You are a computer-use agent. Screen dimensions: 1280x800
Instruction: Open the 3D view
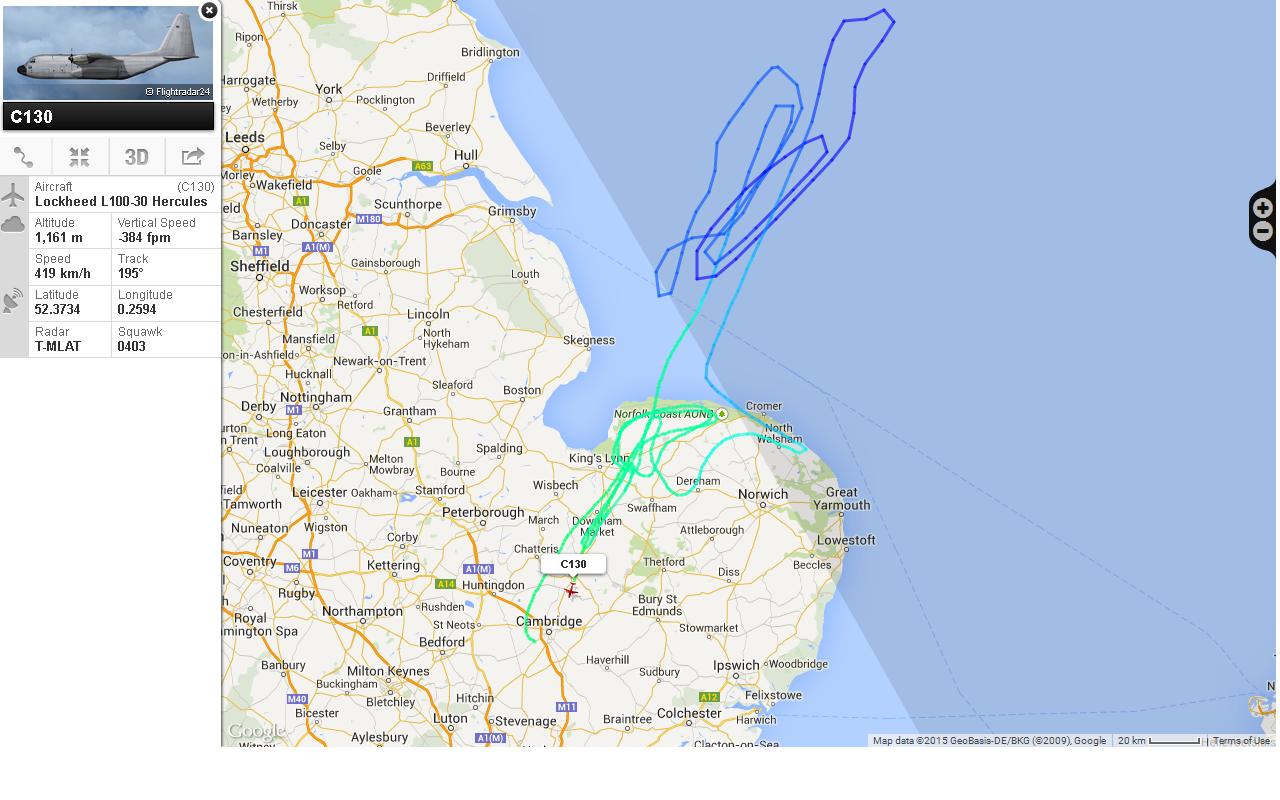(136, 157)
